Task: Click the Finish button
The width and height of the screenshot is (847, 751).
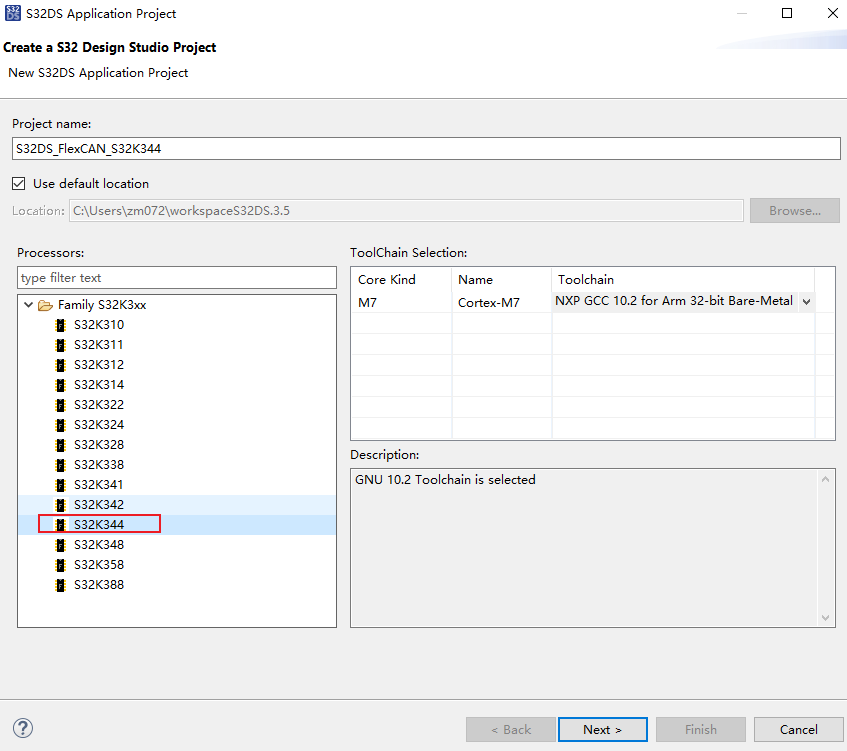Action: [x=701, y=729]
